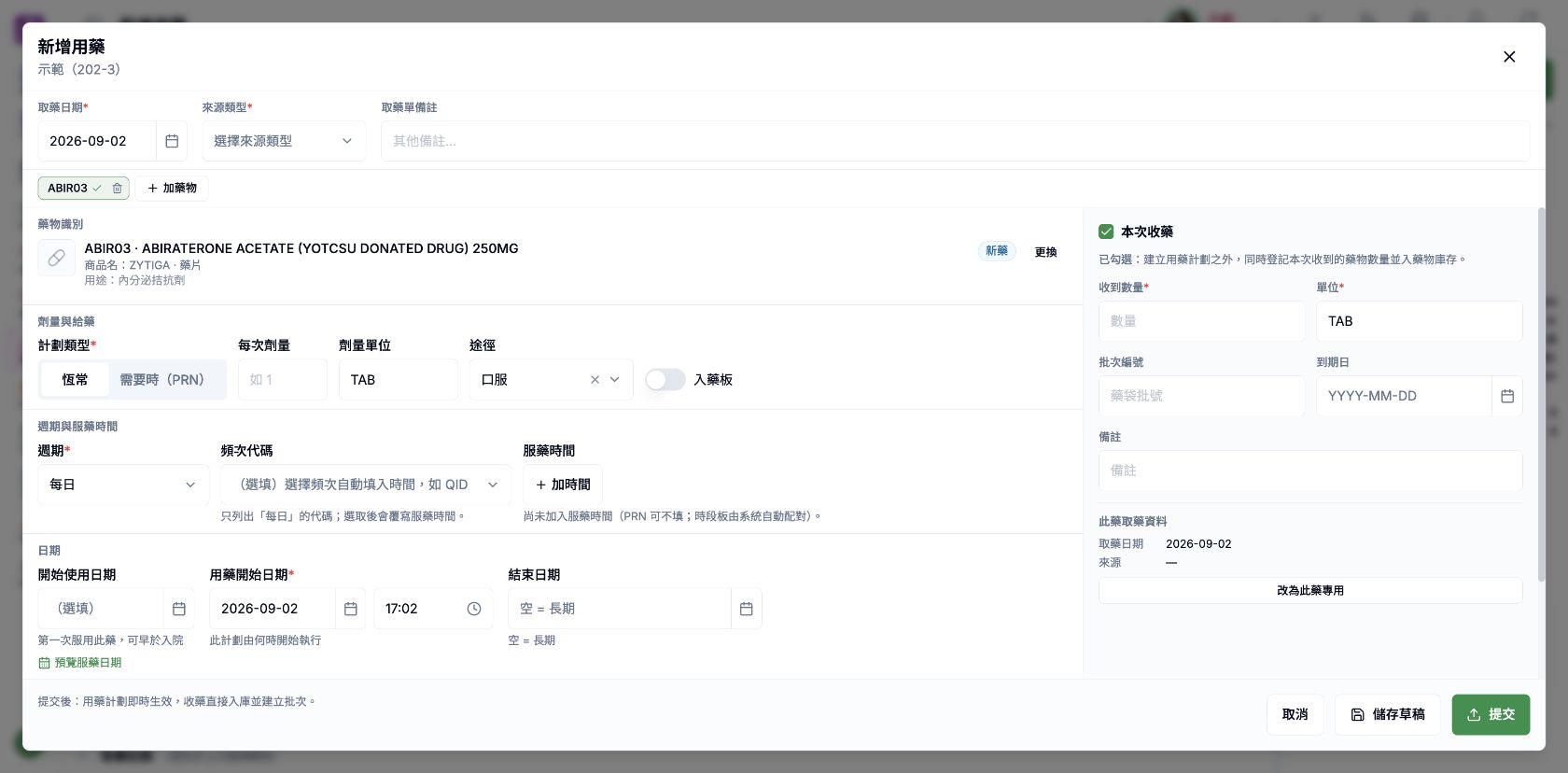
Task: Open the 來源類型 dropdown
Action: [x=284, y=141]
